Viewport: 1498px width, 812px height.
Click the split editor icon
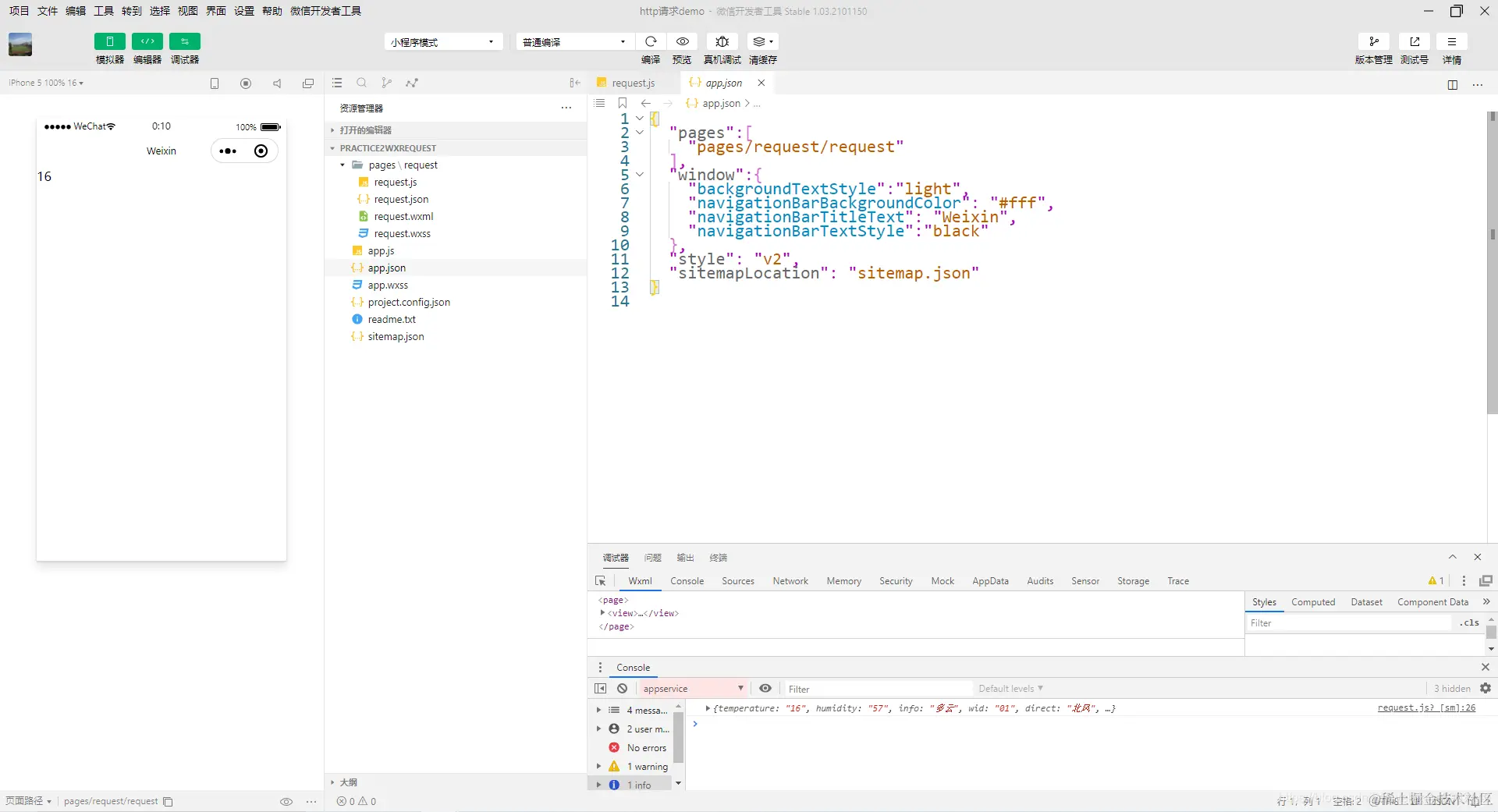click(x=1453, y=84)
